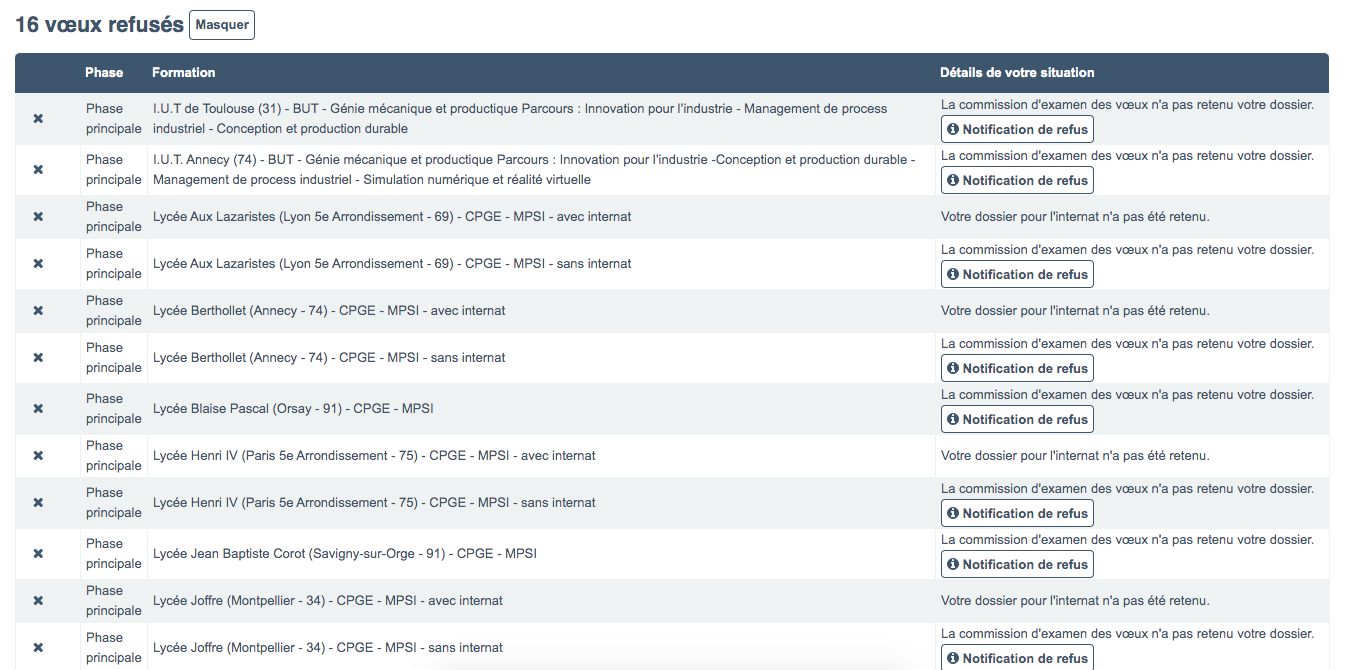Show refusal notification for Lycée Blaise Pascal
Viewport: 1350px width, 670px height.
[x=1017, y=420]
